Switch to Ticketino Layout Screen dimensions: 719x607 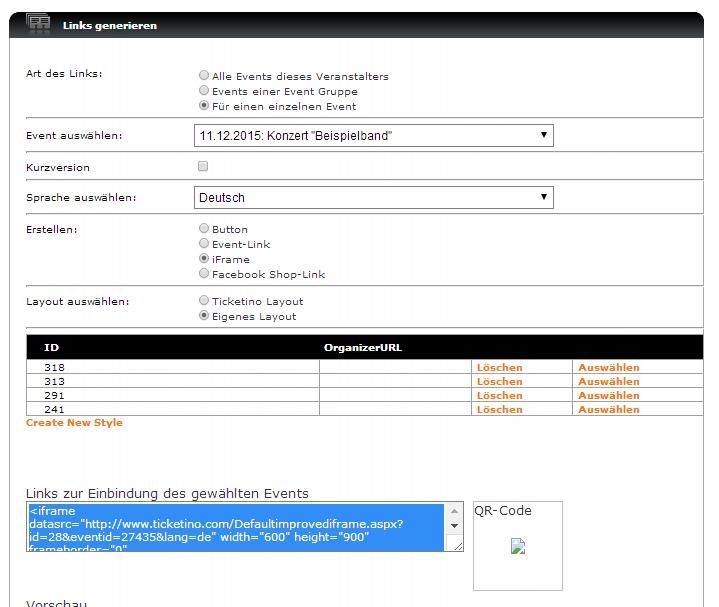204,301
